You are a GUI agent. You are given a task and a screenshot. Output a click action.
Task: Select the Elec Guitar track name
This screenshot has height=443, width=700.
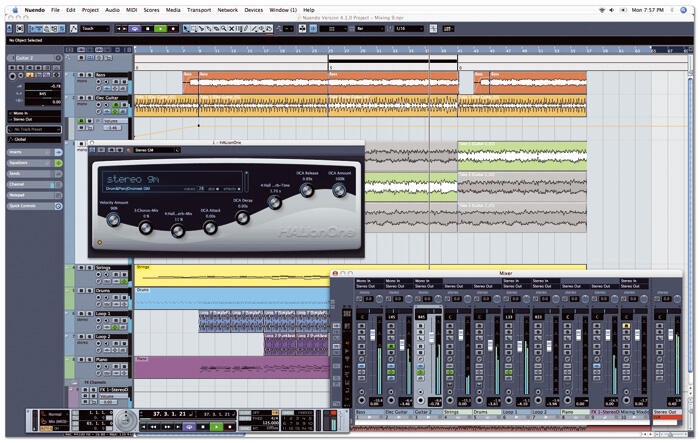[x=105, y=98]
